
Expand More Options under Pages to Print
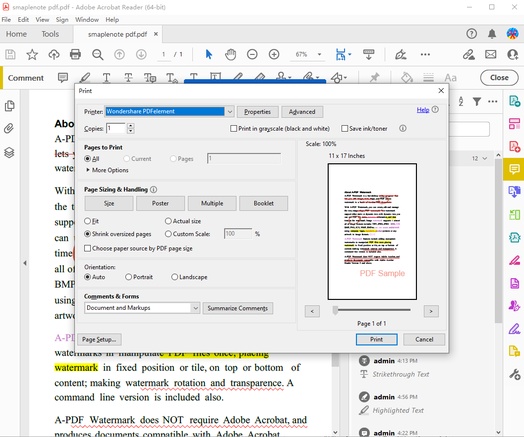pyautogui.click(x=107, y=170)
